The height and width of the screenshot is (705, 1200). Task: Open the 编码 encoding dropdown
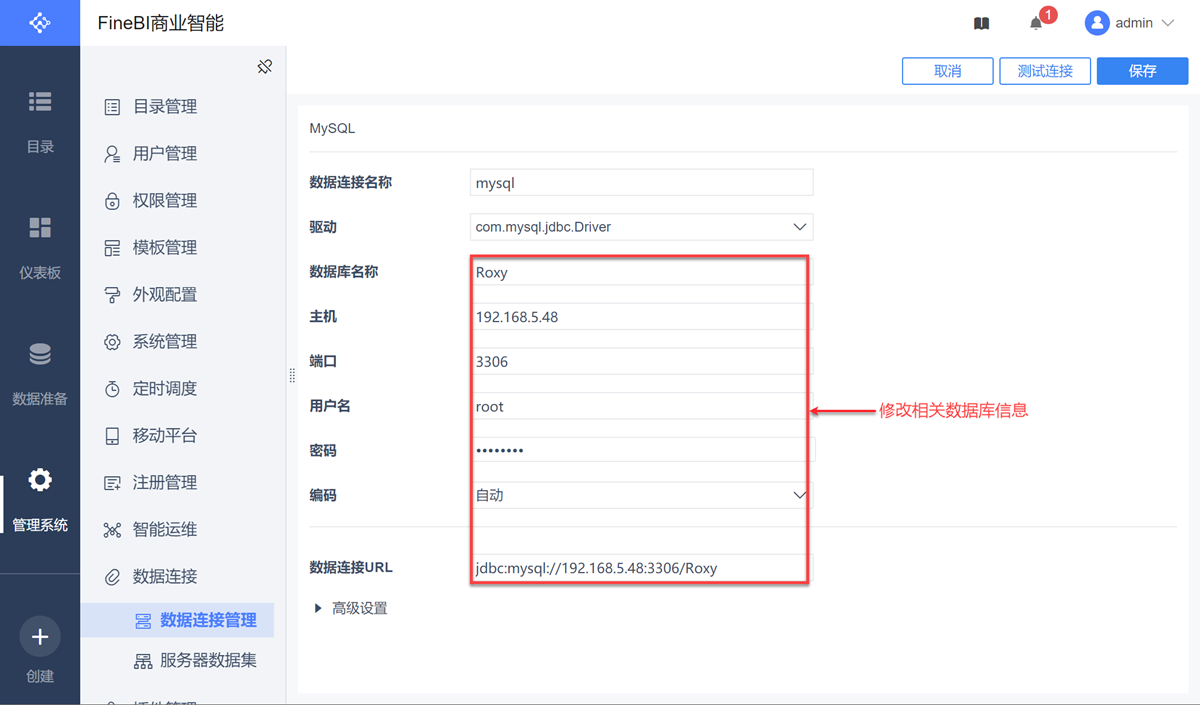click(641, 495)
